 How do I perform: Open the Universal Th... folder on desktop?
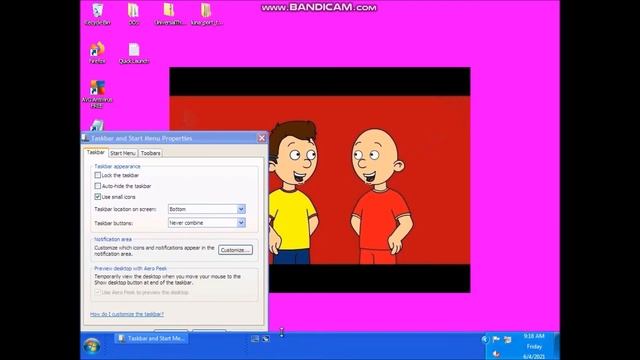coord(169,14)
